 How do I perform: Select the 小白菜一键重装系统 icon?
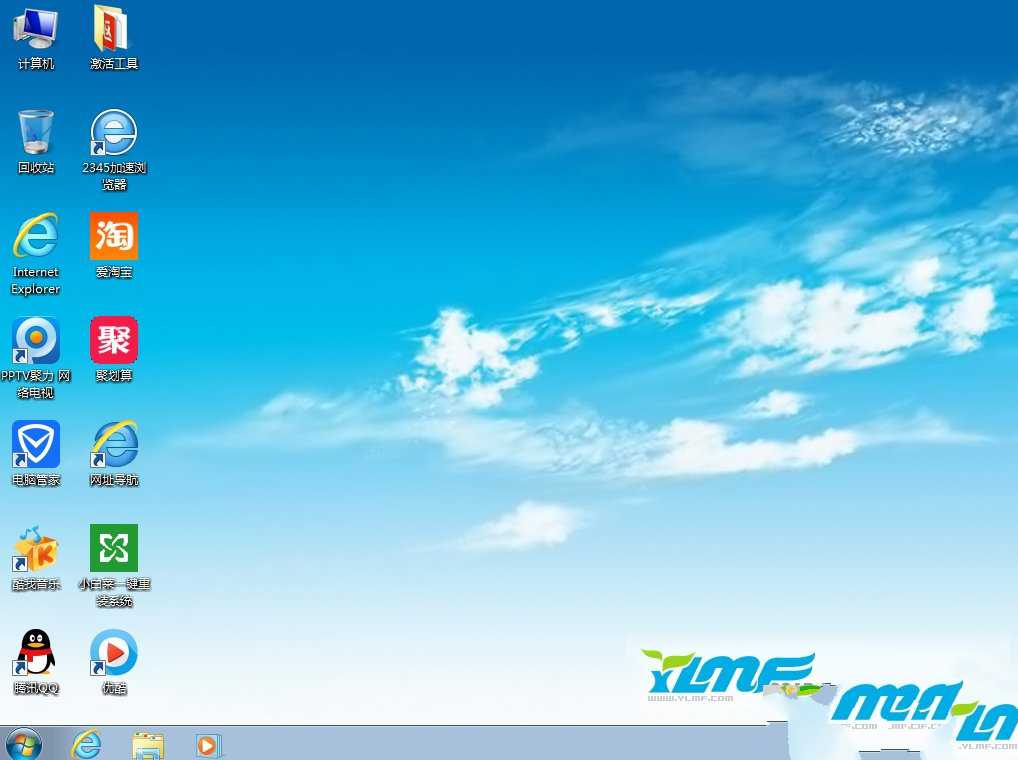coord(113,549)
